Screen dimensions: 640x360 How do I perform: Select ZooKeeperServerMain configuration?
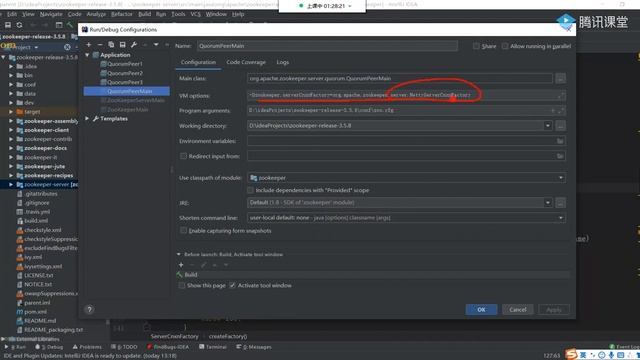[x=136, y=100]
